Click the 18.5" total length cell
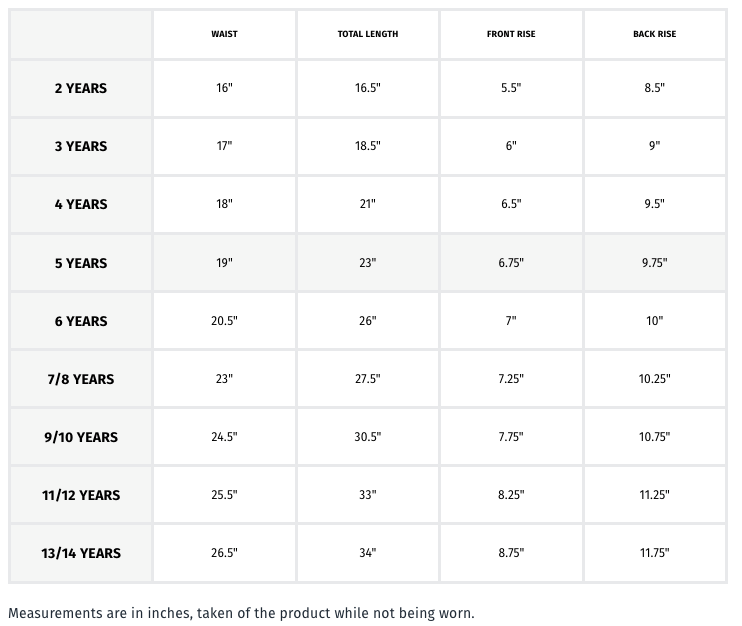This screenshot has width=742, height=626. point(368,146)
